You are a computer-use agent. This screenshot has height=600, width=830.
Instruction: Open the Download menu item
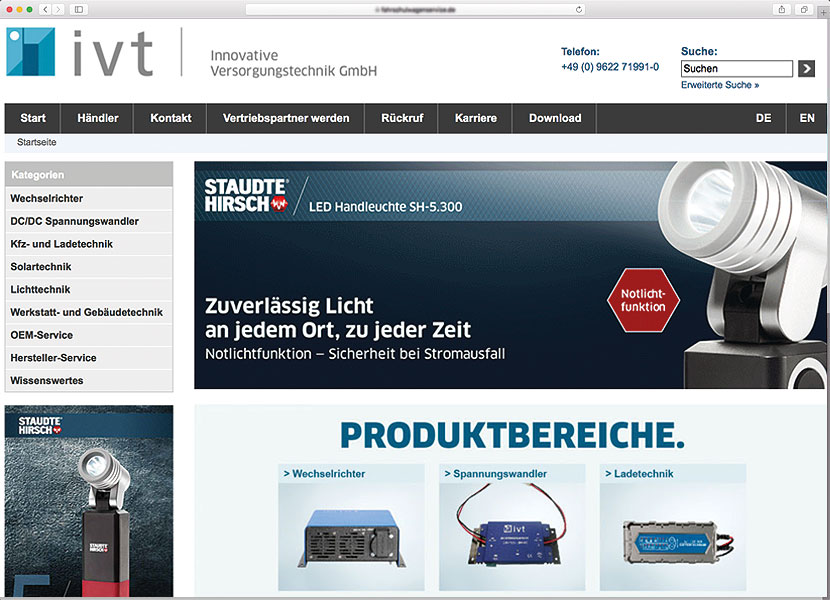(555, 118)
